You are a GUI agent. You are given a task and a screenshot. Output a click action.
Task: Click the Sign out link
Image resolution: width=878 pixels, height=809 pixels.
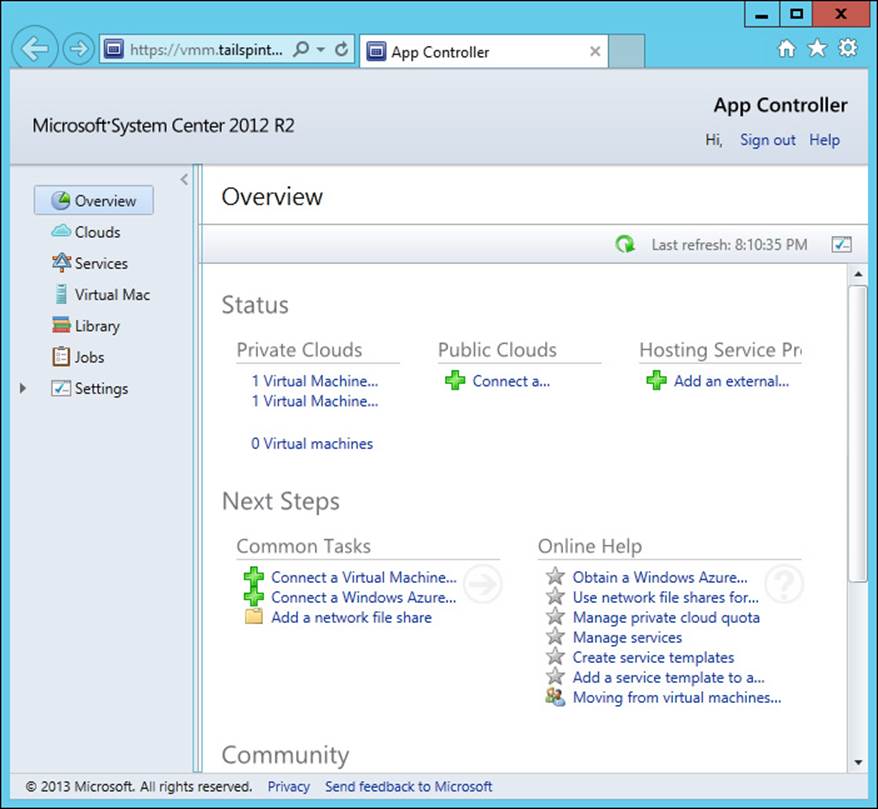click(767, 140)
